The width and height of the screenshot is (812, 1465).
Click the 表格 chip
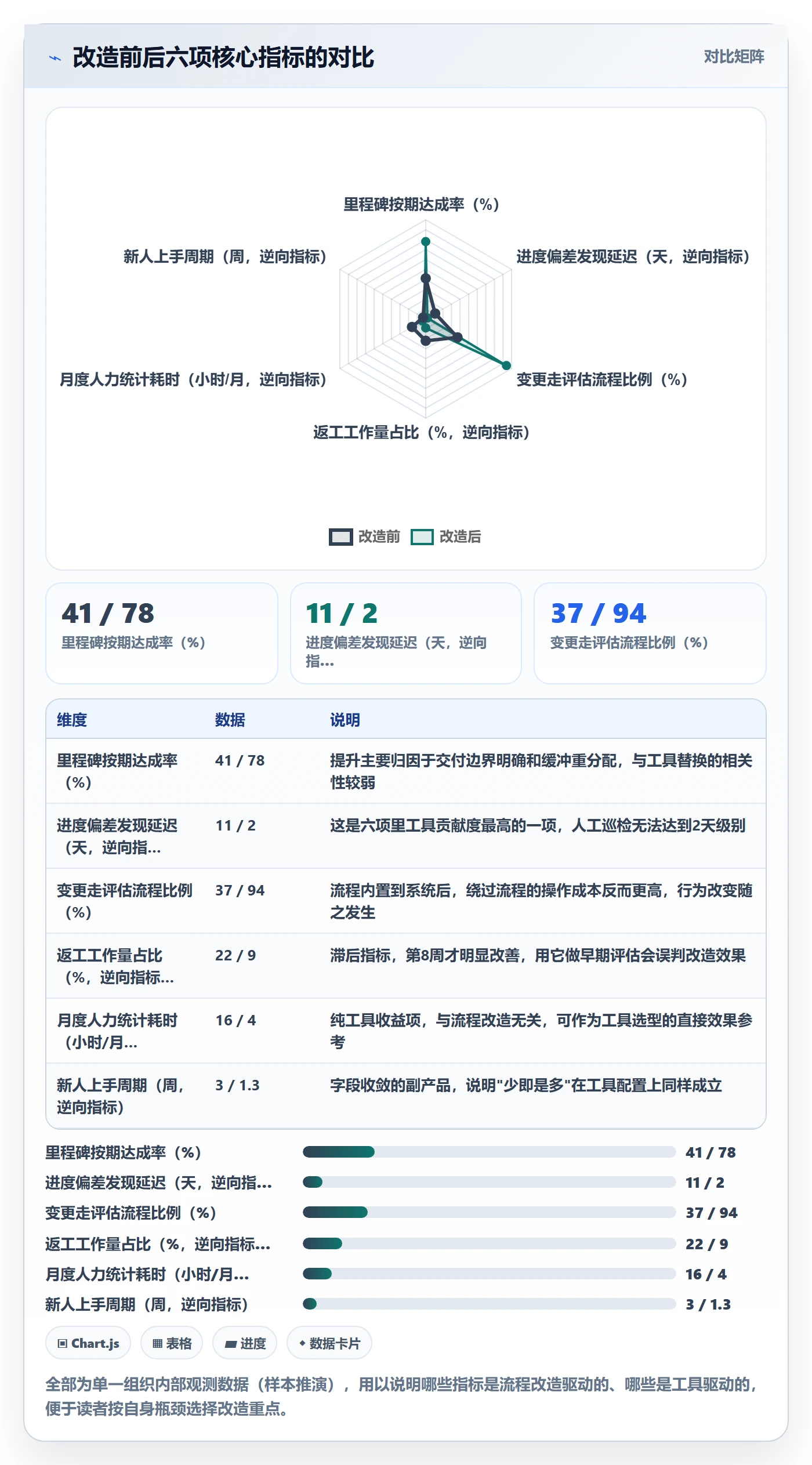pyautogui.click(x=172, y=1343)
